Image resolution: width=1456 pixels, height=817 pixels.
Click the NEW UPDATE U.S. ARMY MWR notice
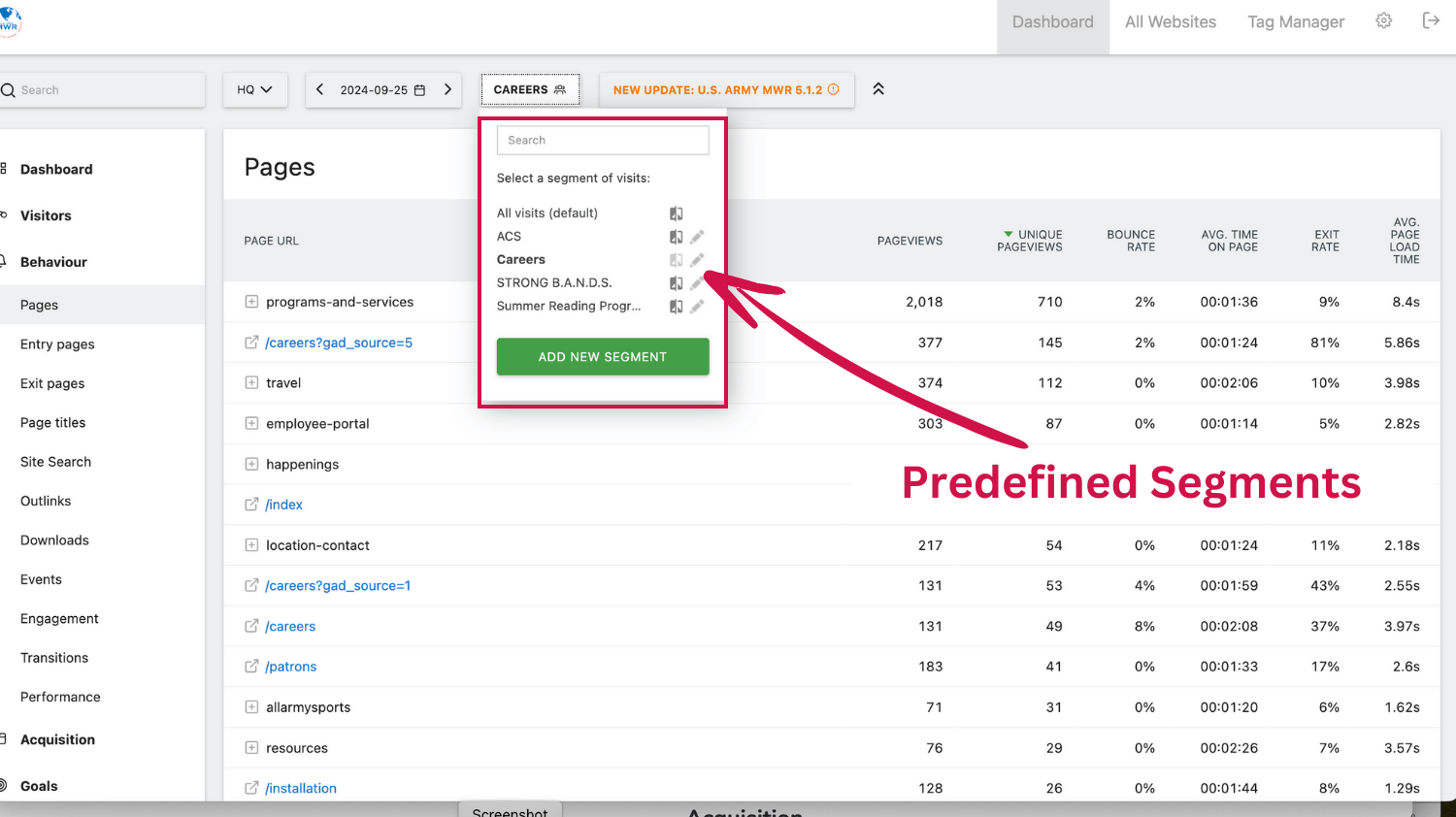(726, 89)
